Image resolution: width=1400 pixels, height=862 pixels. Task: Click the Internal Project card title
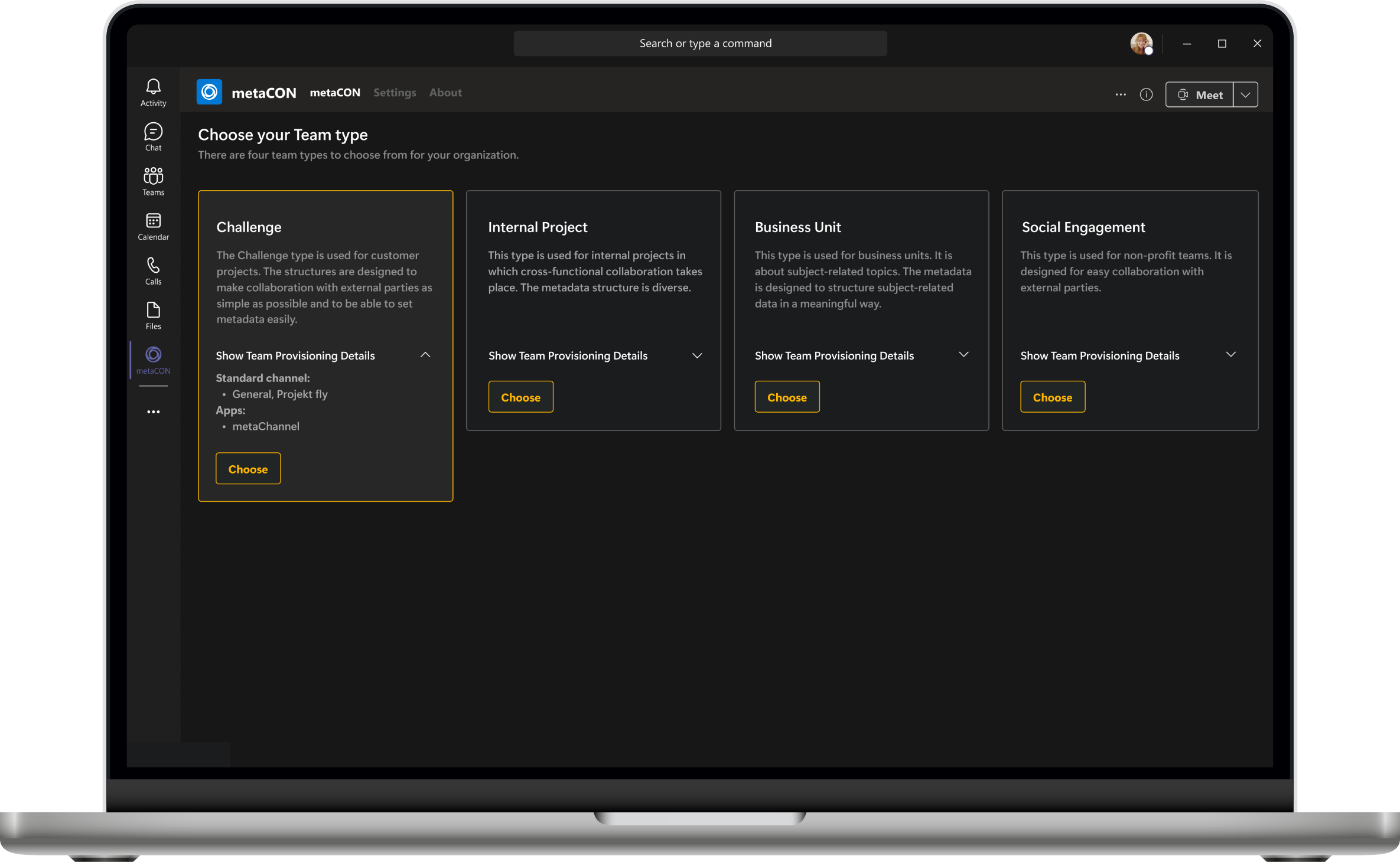(x=538, y=227)
